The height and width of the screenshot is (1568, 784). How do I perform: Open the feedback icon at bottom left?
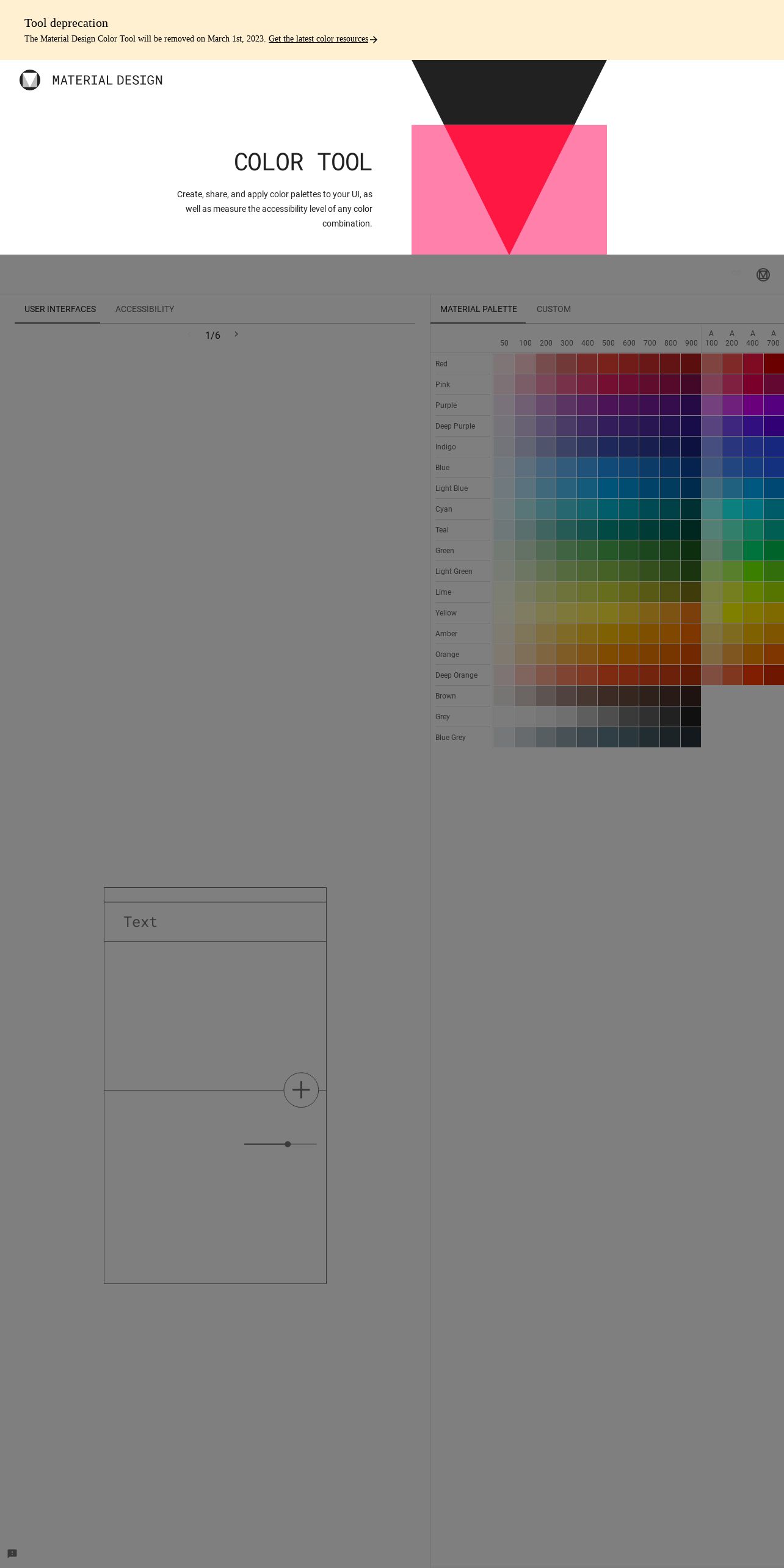coord(12,1553)
